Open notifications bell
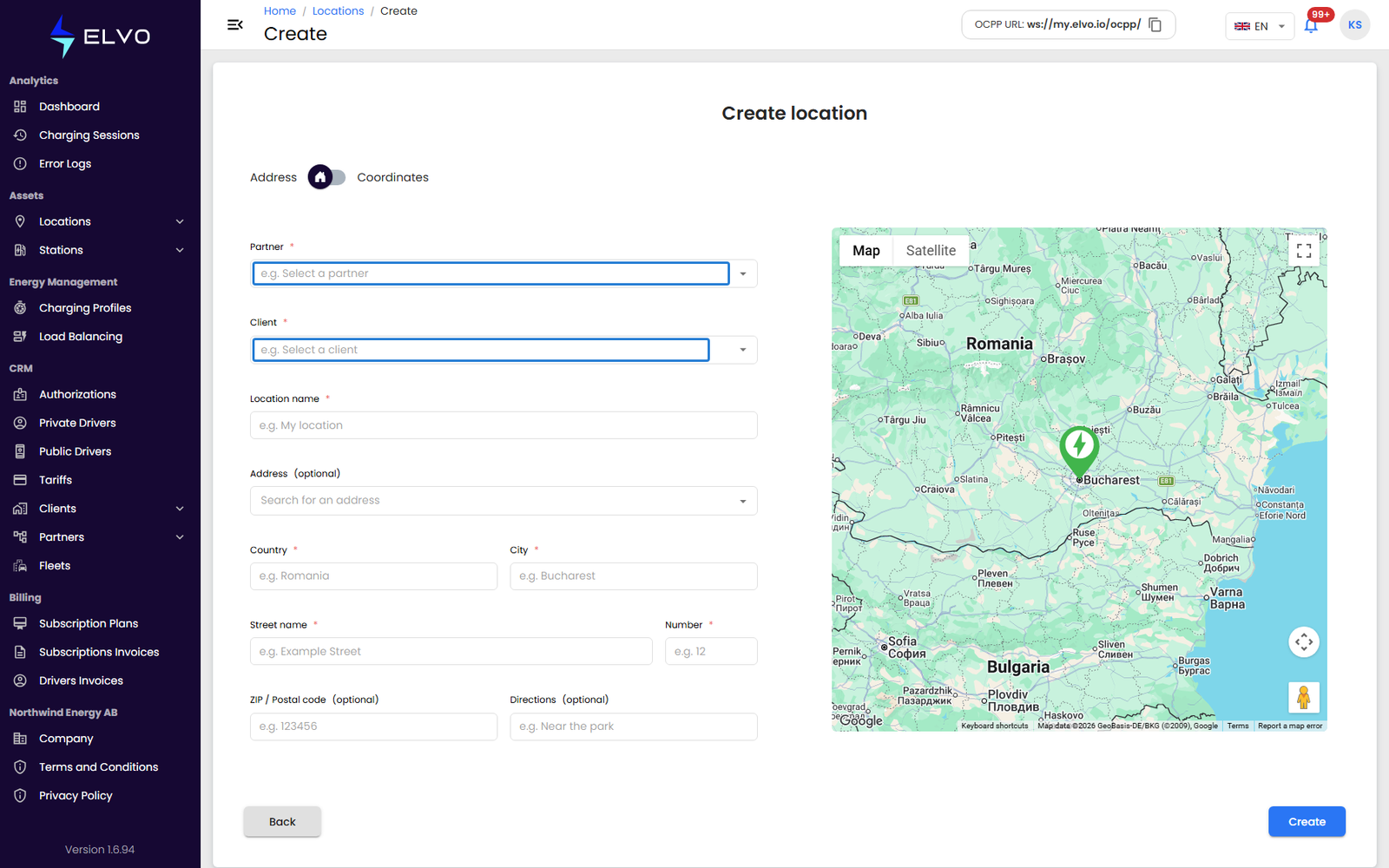 pos(1311,25)
